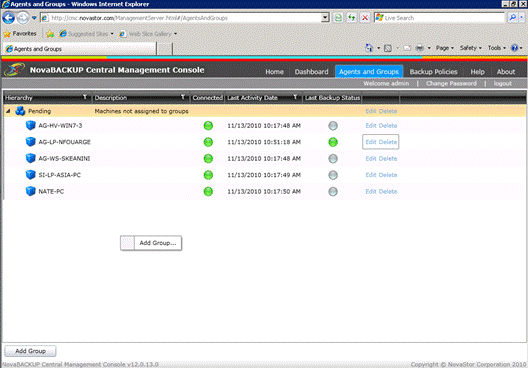Click the AG-LP-NFOUARGE agent cube icon

pos(30,142)
